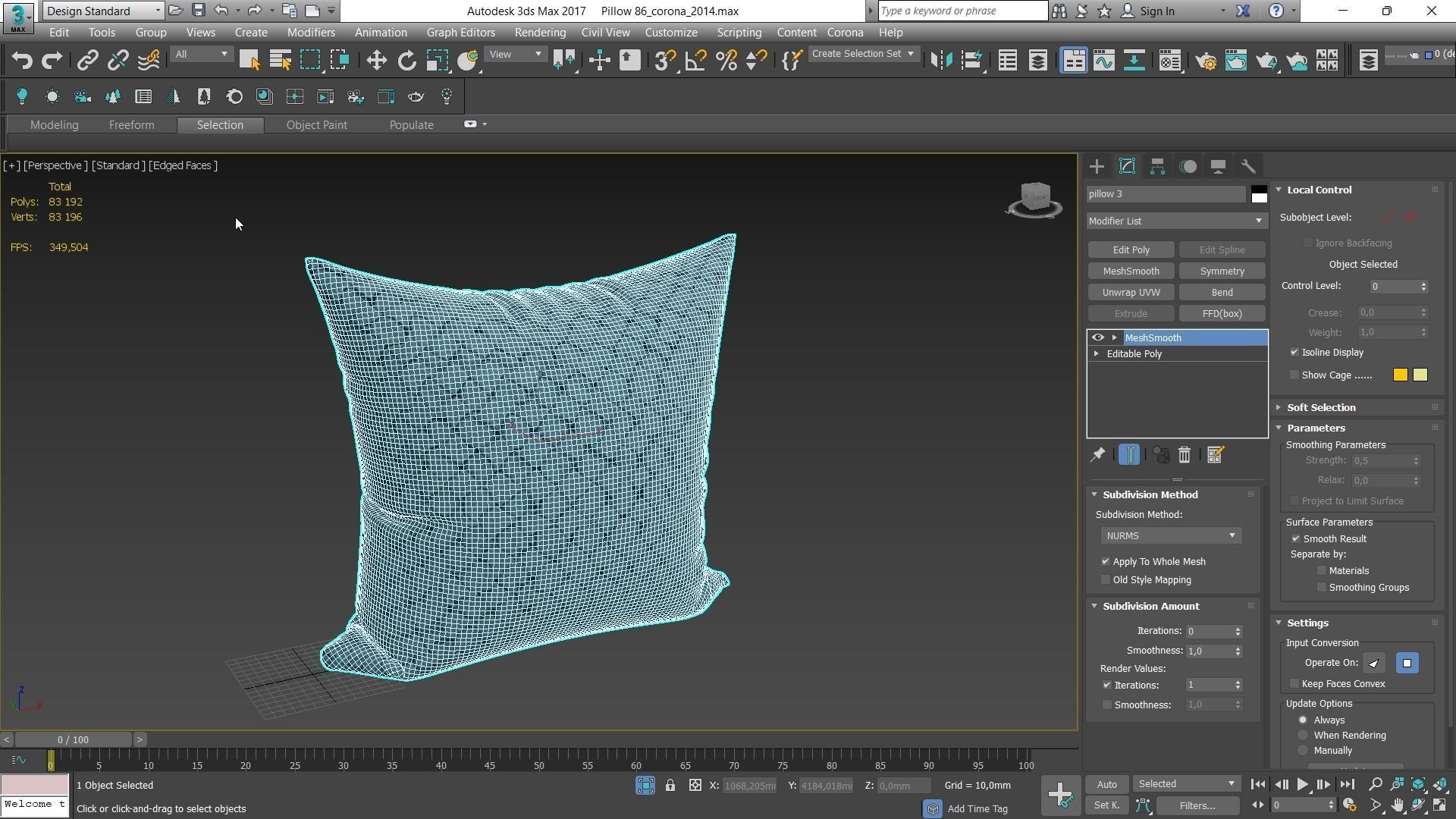Select the Select and Link tool
This screenshot has height=819, width=1456.
coord(87,61)
